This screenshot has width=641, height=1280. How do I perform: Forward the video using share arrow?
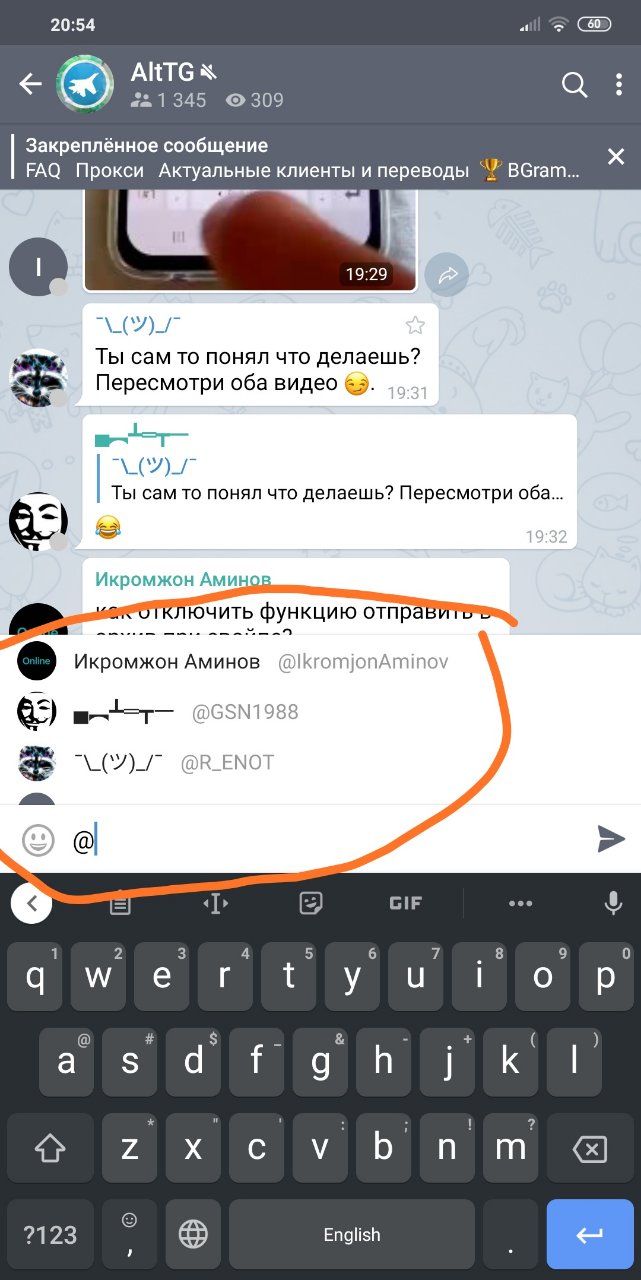[446, 274]
